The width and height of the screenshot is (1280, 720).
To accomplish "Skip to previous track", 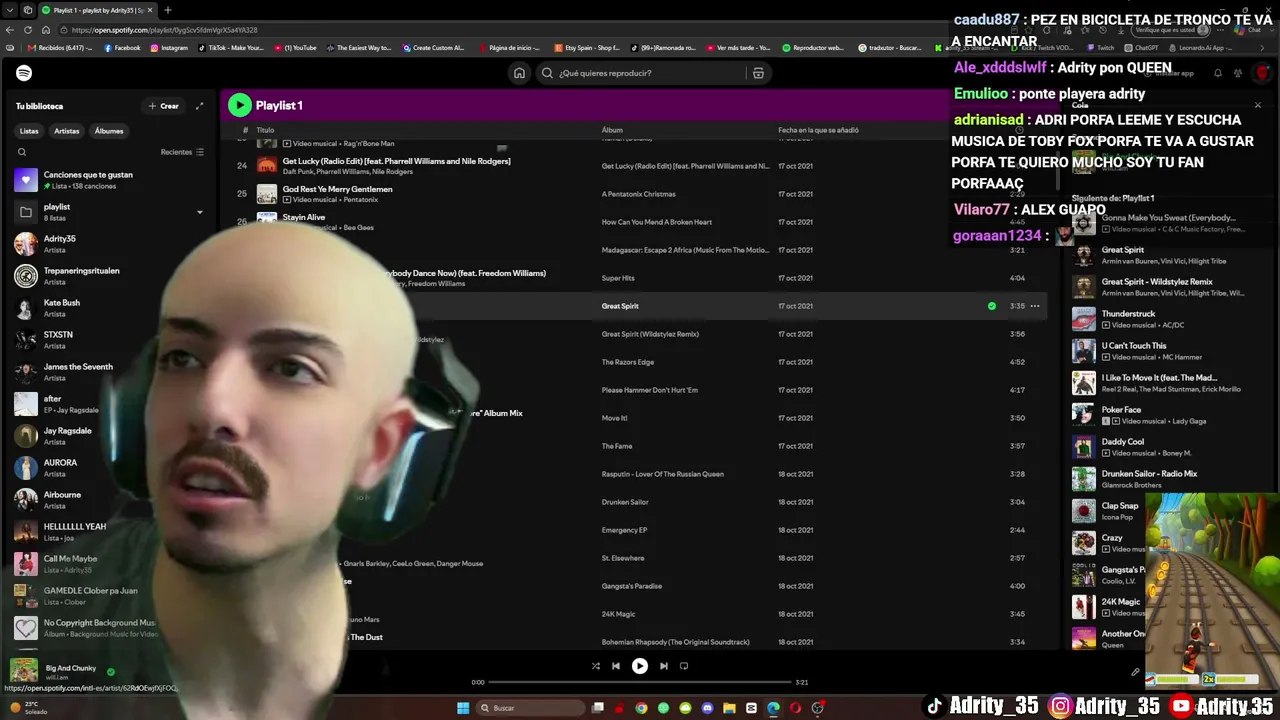I will click(x=616, y=666).
